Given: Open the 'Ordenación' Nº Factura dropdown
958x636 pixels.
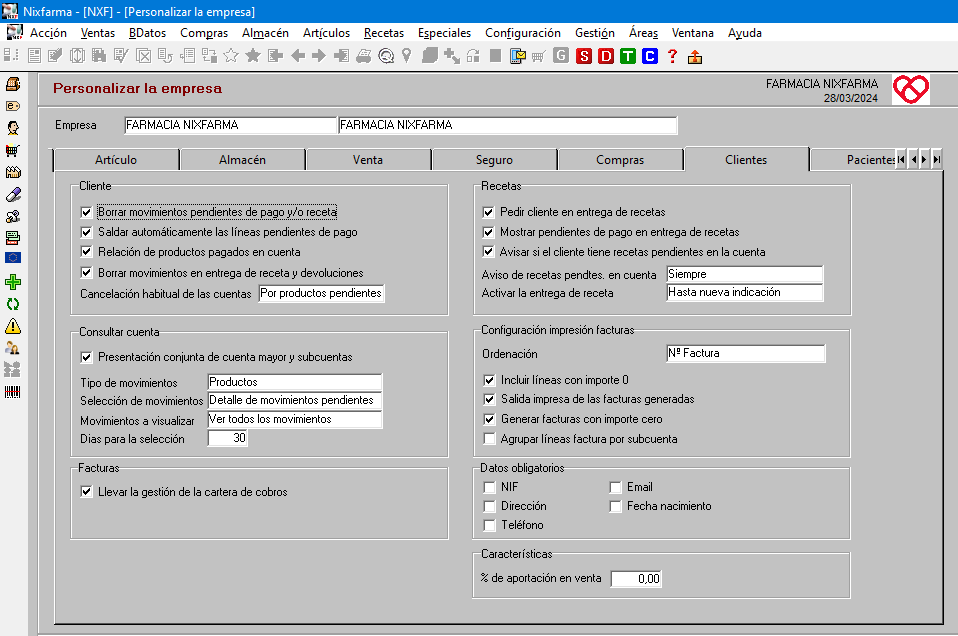Looking at the screenshot, I should tap(746, 353).
